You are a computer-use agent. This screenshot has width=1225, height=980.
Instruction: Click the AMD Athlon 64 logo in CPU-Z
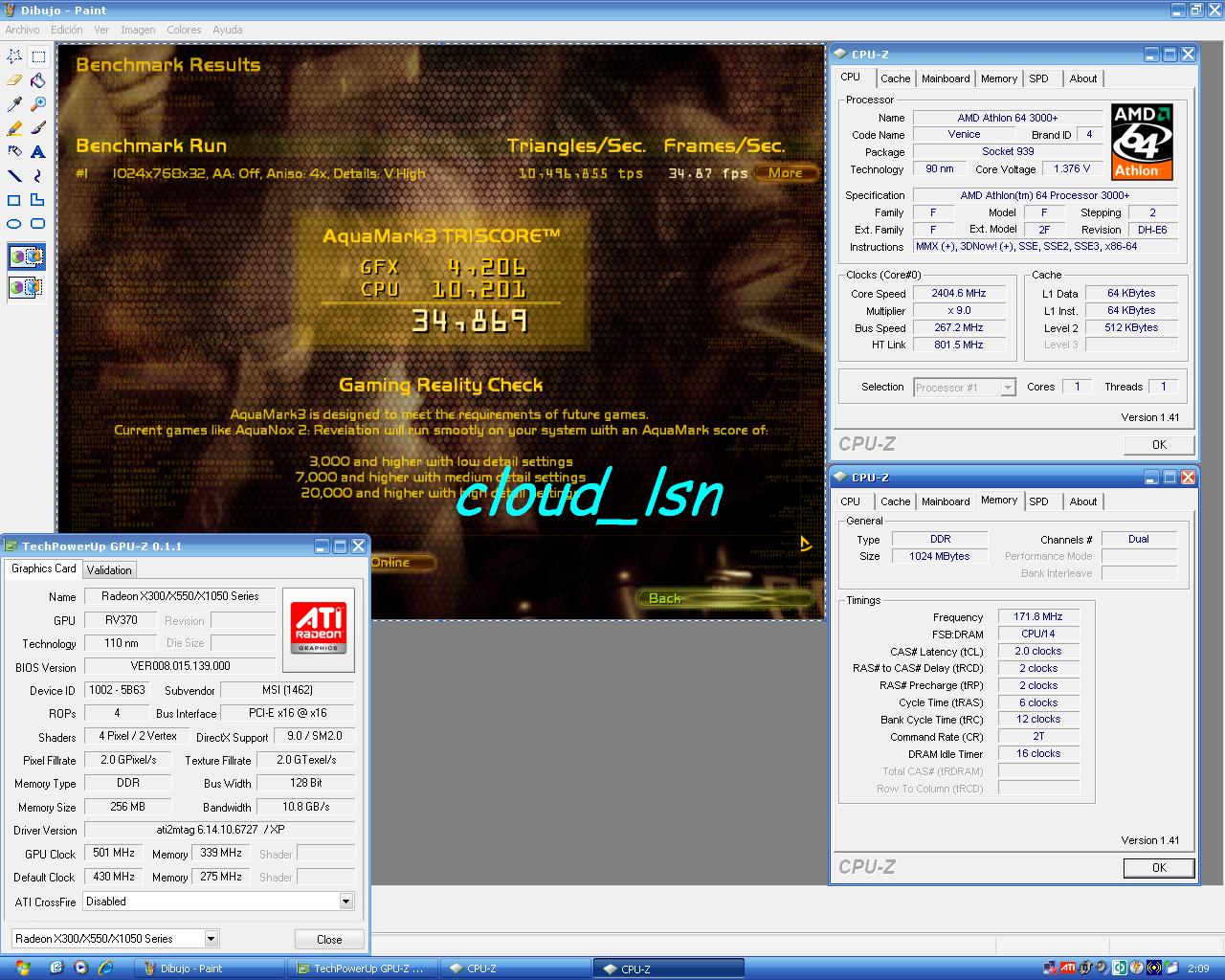coord(1142,142)
